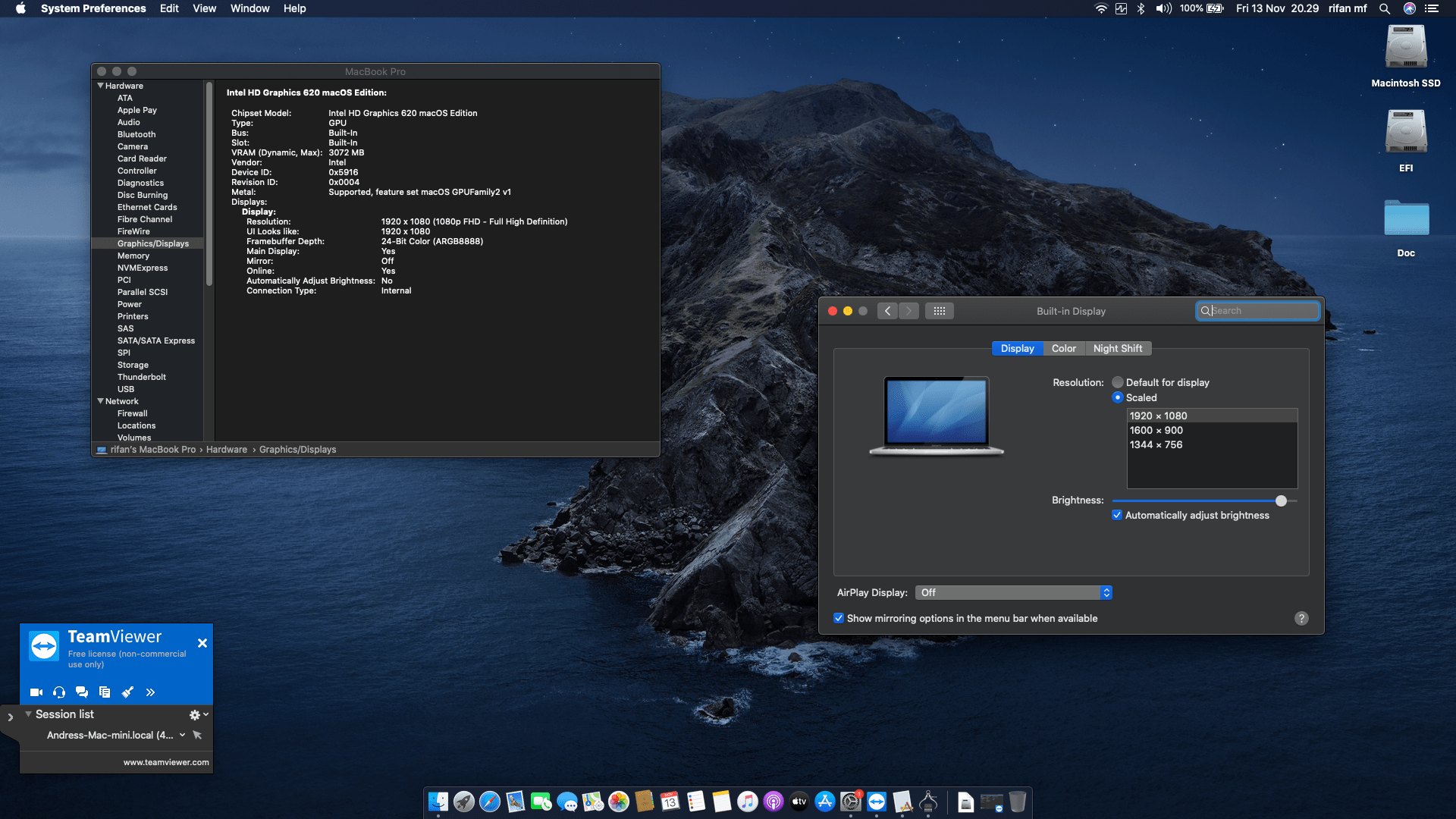The image size is (1456, 819).
Task: Uncheck Show mirroring options in menu bar
Action: [x=839, y=618]
